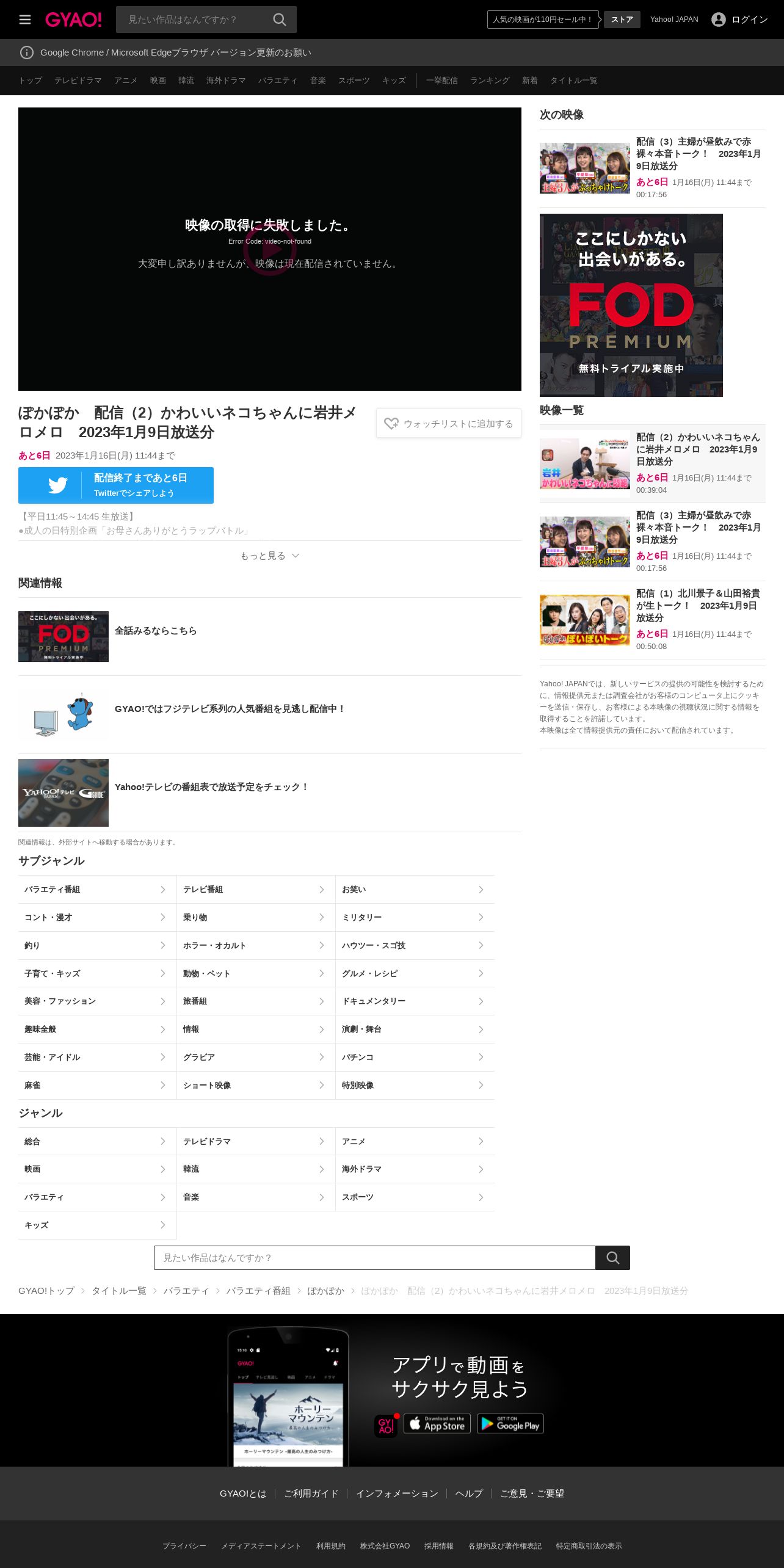Select タイトル一覧 in navigation bar
This screenshot has width=784, height=1568.
pos(574,81)
